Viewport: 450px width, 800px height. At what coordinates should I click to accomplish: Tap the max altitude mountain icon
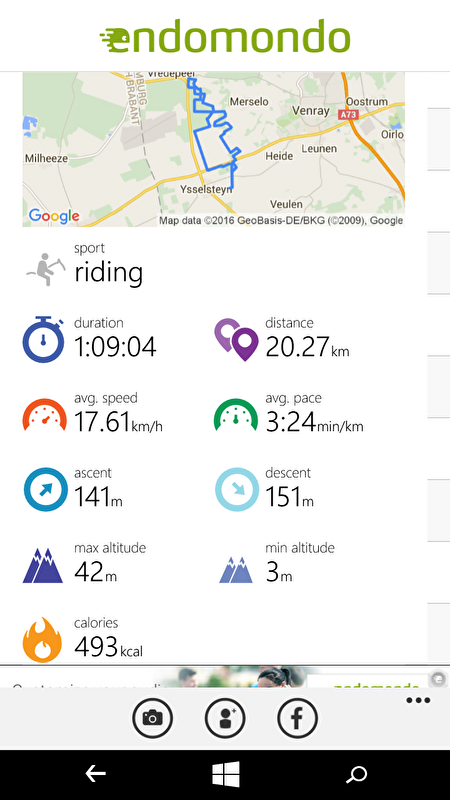click(x=43, y=566)
